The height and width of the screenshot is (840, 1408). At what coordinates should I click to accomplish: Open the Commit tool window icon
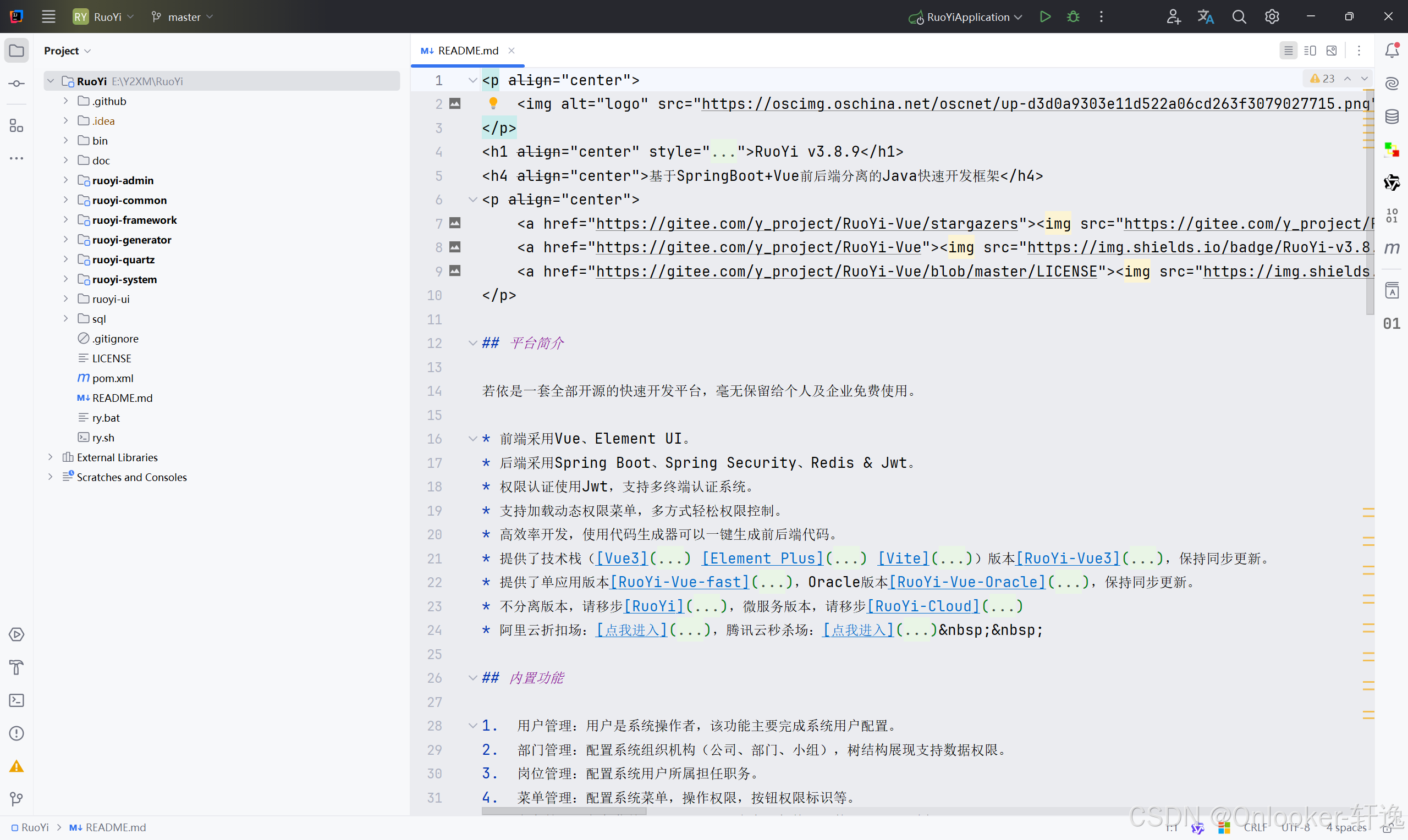click(x=16, y=84)
